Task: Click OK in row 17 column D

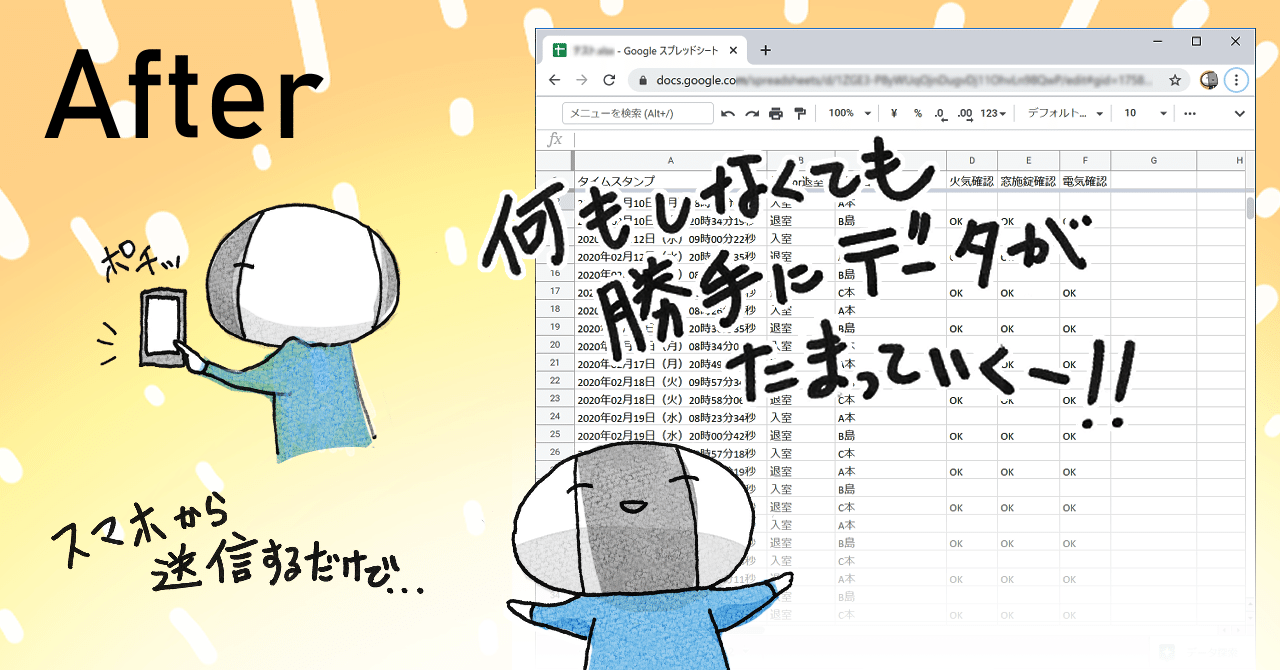Action: point(972,293)
